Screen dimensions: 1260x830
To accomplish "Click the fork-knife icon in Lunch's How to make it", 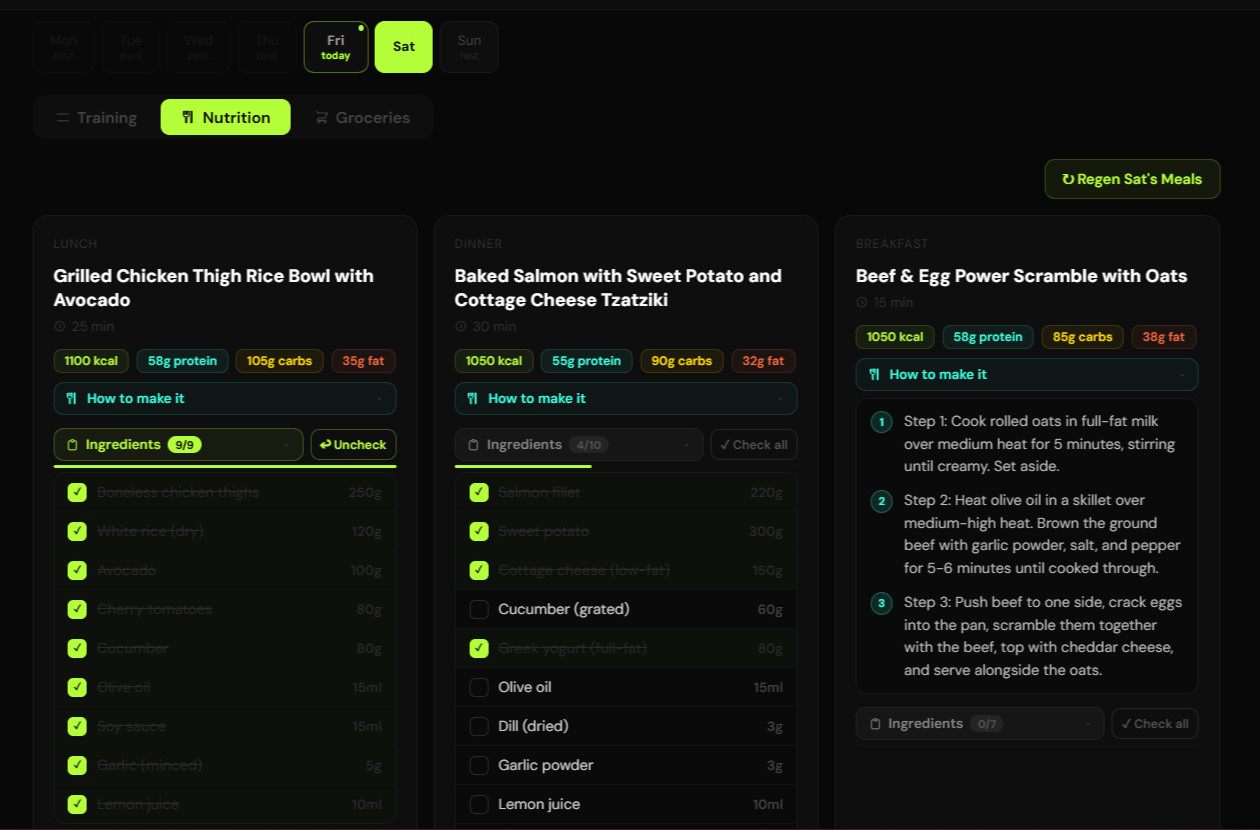I will (71, 399).
